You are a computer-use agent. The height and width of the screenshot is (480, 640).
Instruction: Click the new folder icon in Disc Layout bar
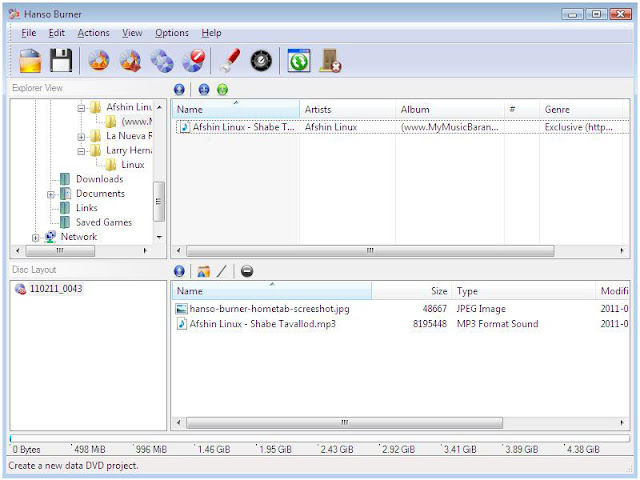[x=203, y=271]
